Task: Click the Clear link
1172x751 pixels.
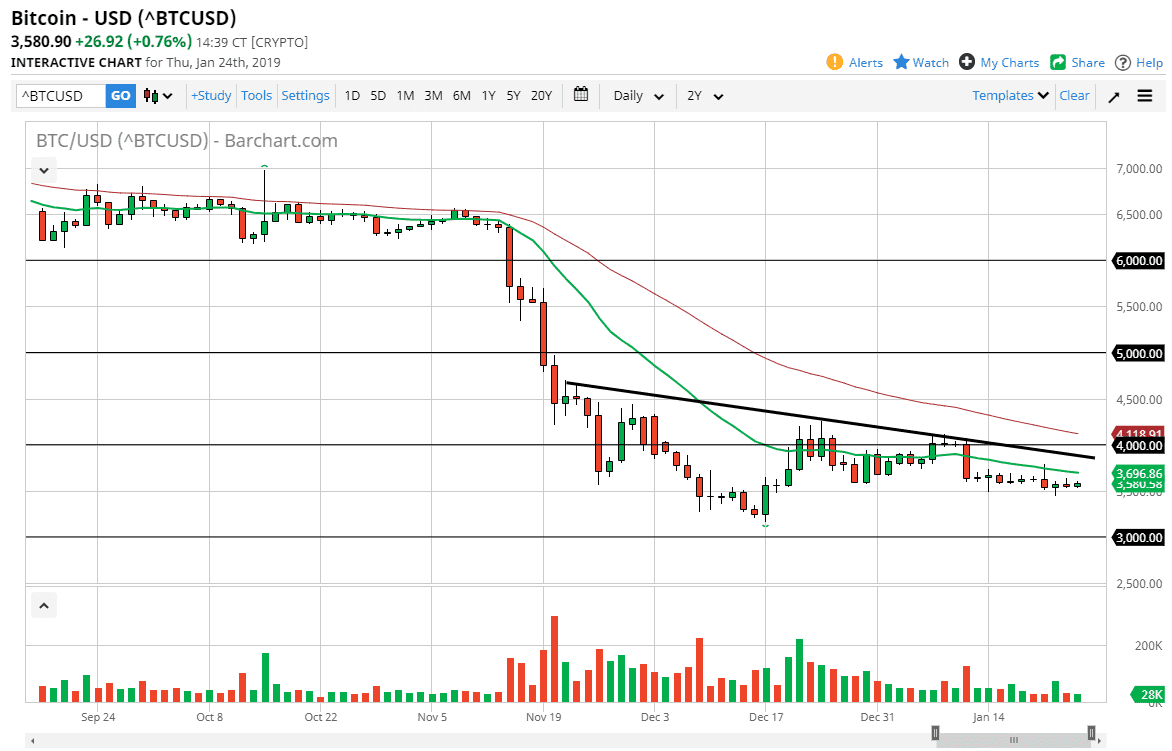Action: [x=1074, y=95]
